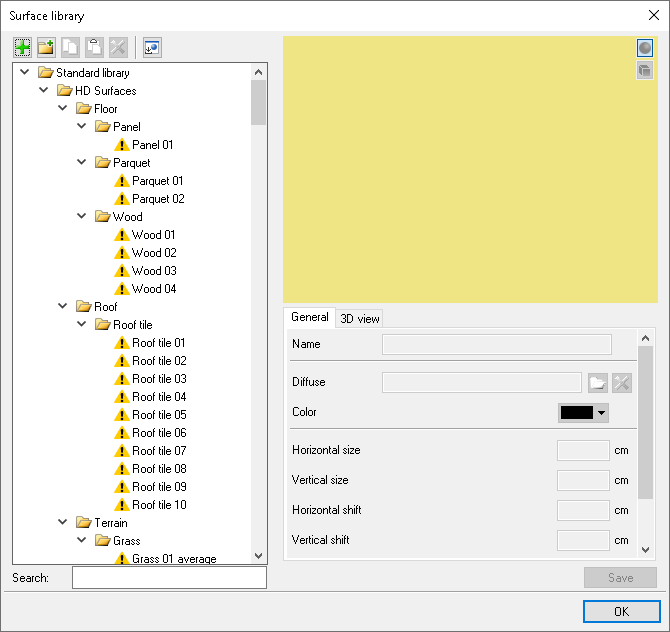Select the Parquet 01 surface

pyautogui.click(x=157, y=181)
